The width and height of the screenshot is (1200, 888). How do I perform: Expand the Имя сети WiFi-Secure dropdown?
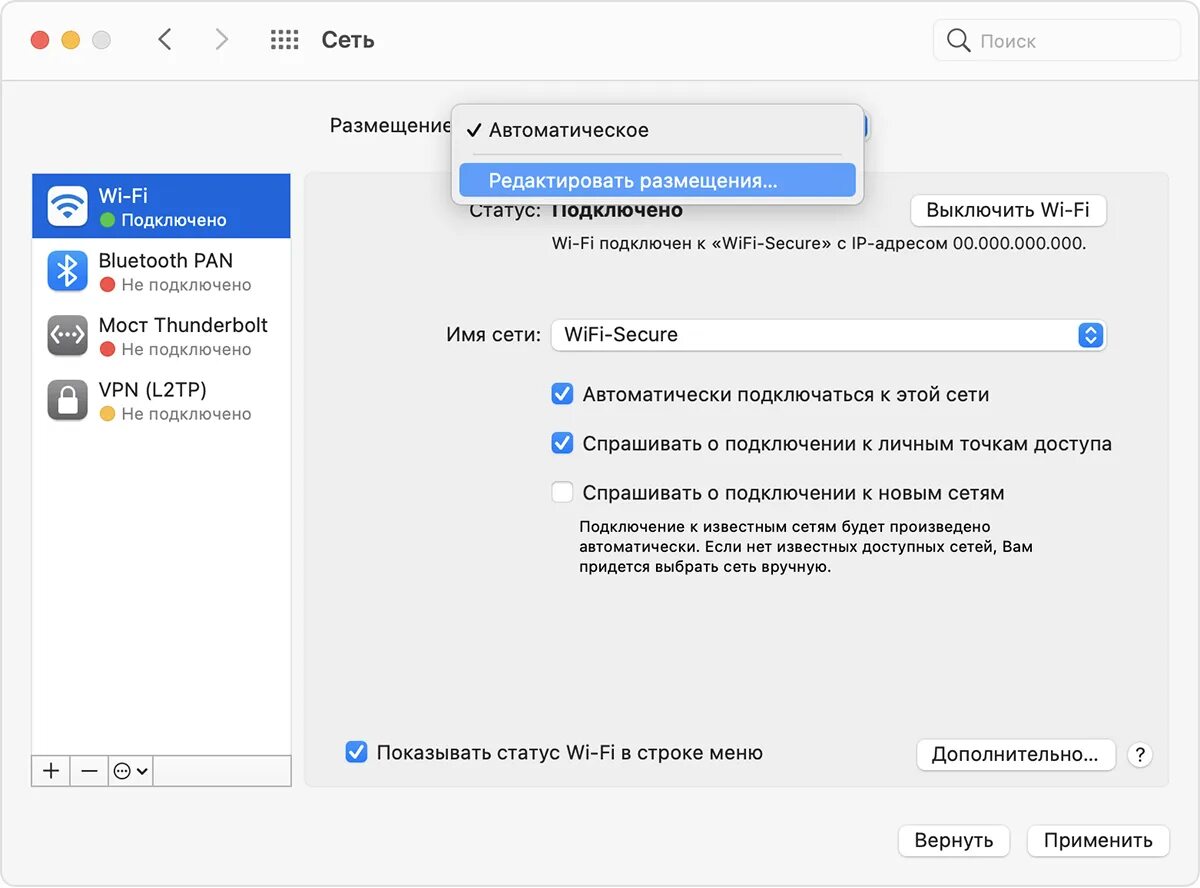[1090, 335]
